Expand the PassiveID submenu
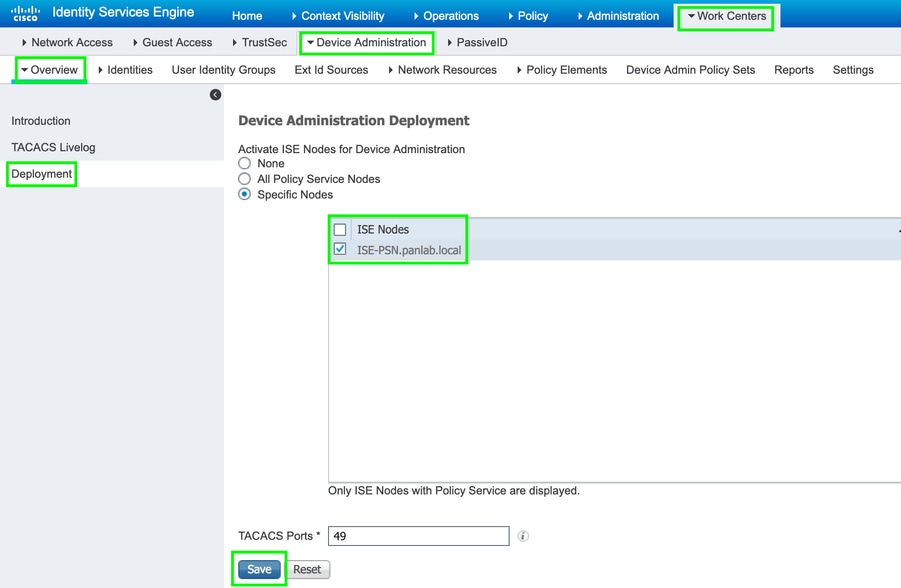 point(478,43)
